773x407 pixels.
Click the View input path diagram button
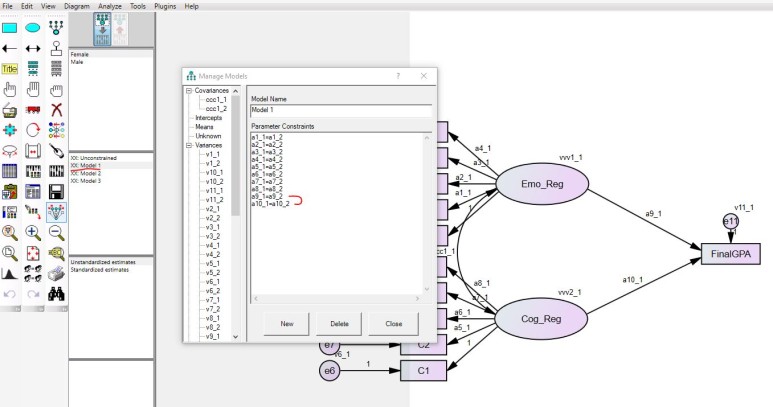click(x=103, y=30)
